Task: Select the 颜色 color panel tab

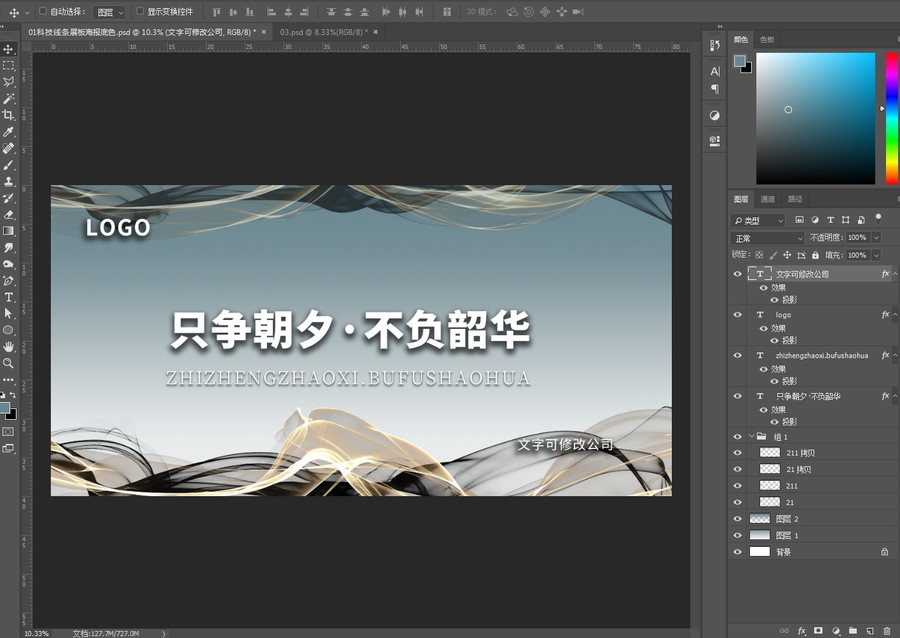Action: tap(741, 40)
